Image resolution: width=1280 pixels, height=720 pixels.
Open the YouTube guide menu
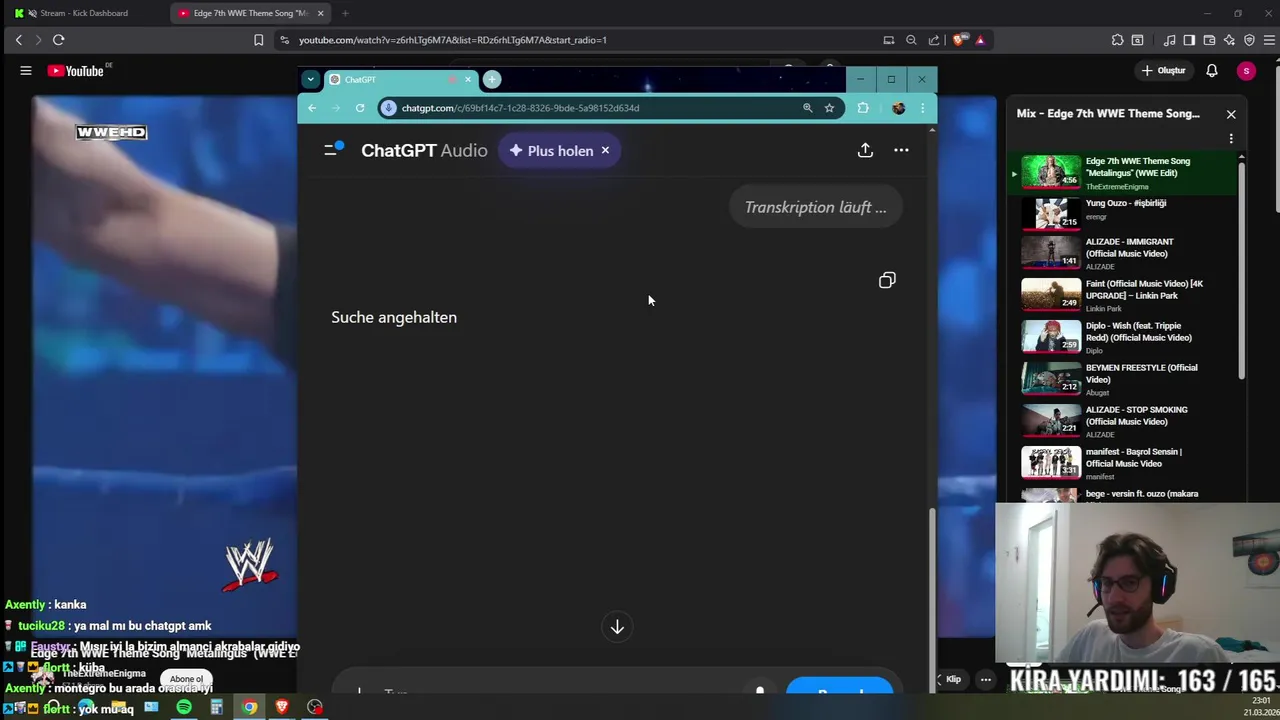tap(26, 71)
